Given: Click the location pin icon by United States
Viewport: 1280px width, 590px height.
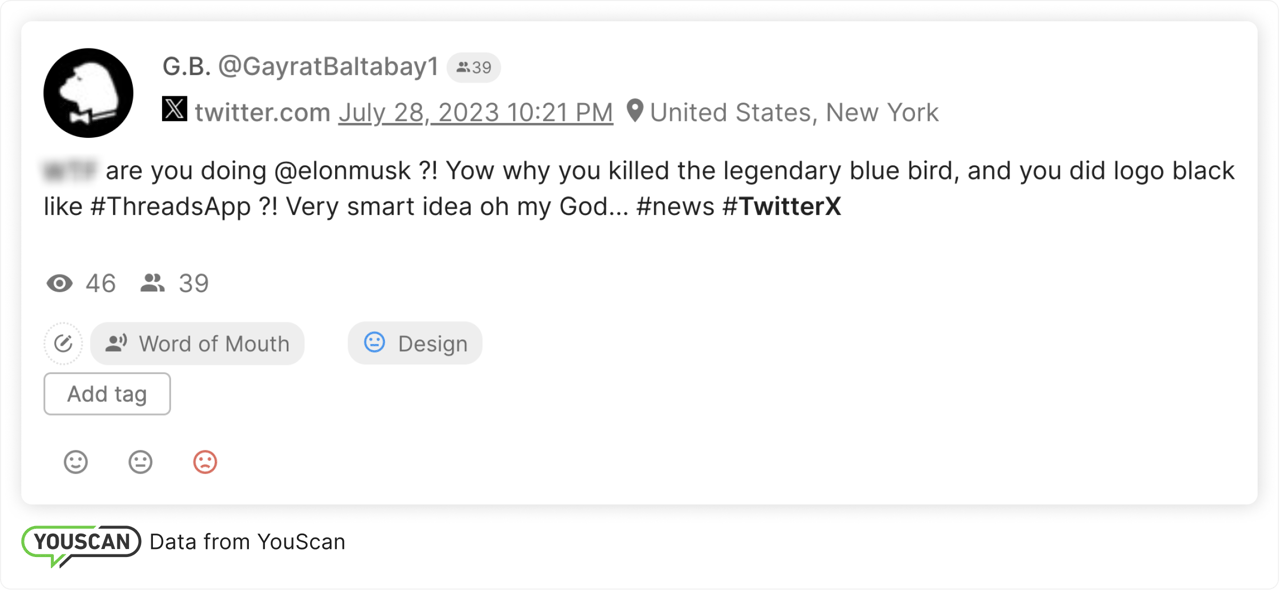Looking at the screenshot, I should pyautogui.click(x=635, y=111).
